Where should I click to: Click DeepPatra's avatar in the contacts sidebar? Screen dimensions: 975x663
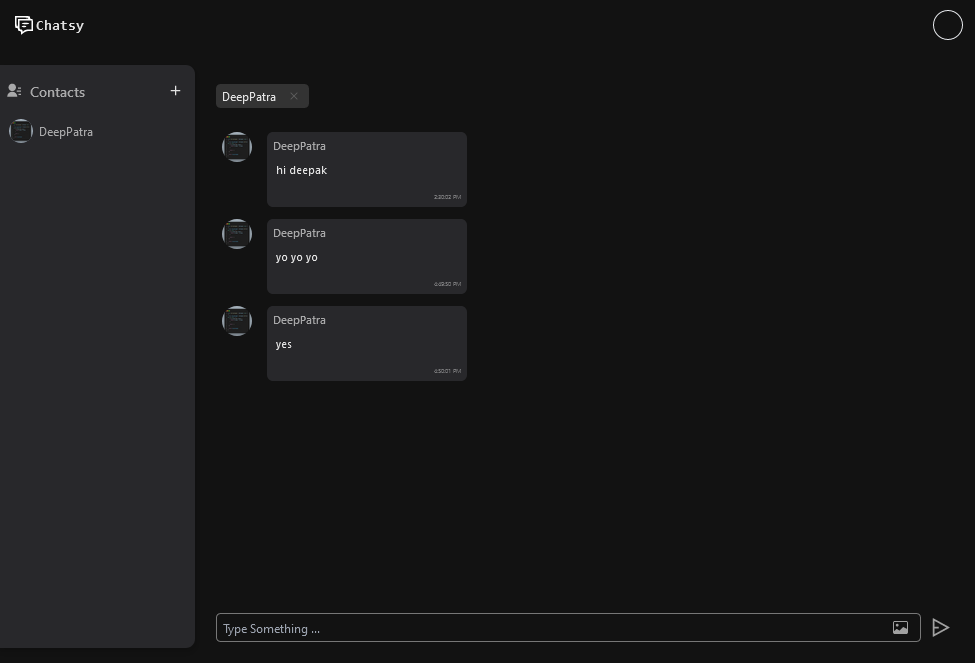[x=21, y=131]
